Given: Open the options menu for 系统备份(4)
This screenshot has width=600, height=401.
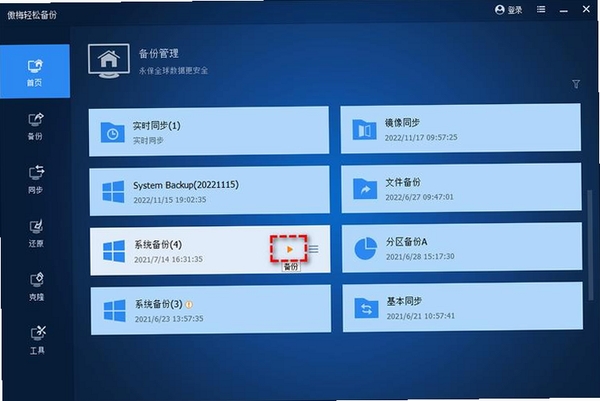Looking at the screenshot, I should click(314, 249).
